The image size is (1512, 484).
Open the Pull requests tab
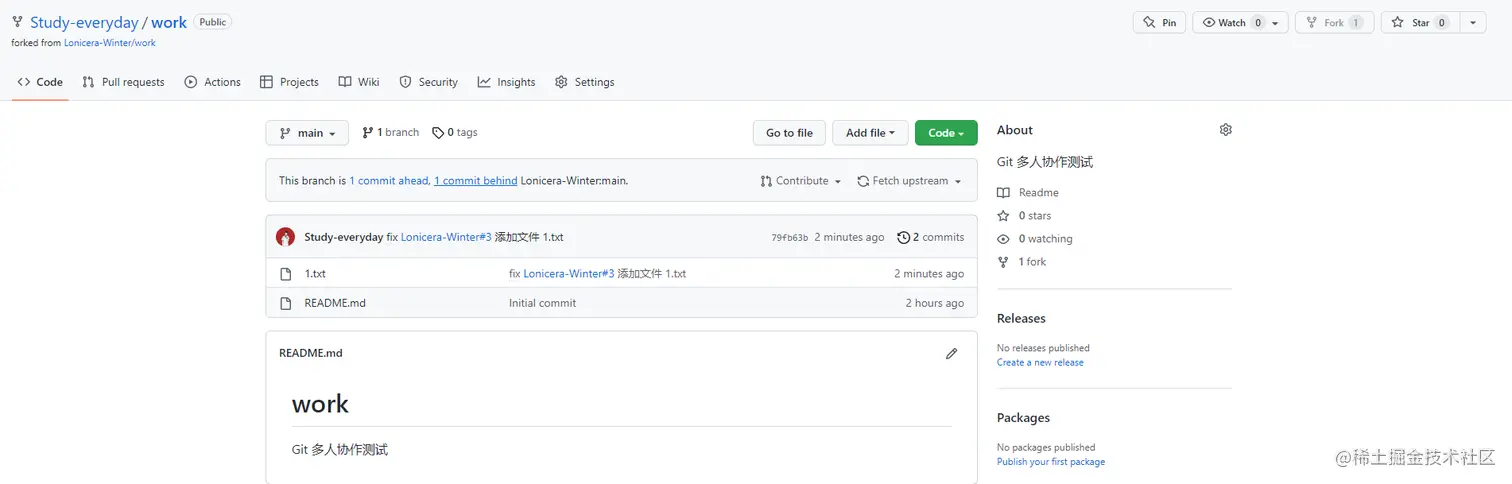pos(123,82)
